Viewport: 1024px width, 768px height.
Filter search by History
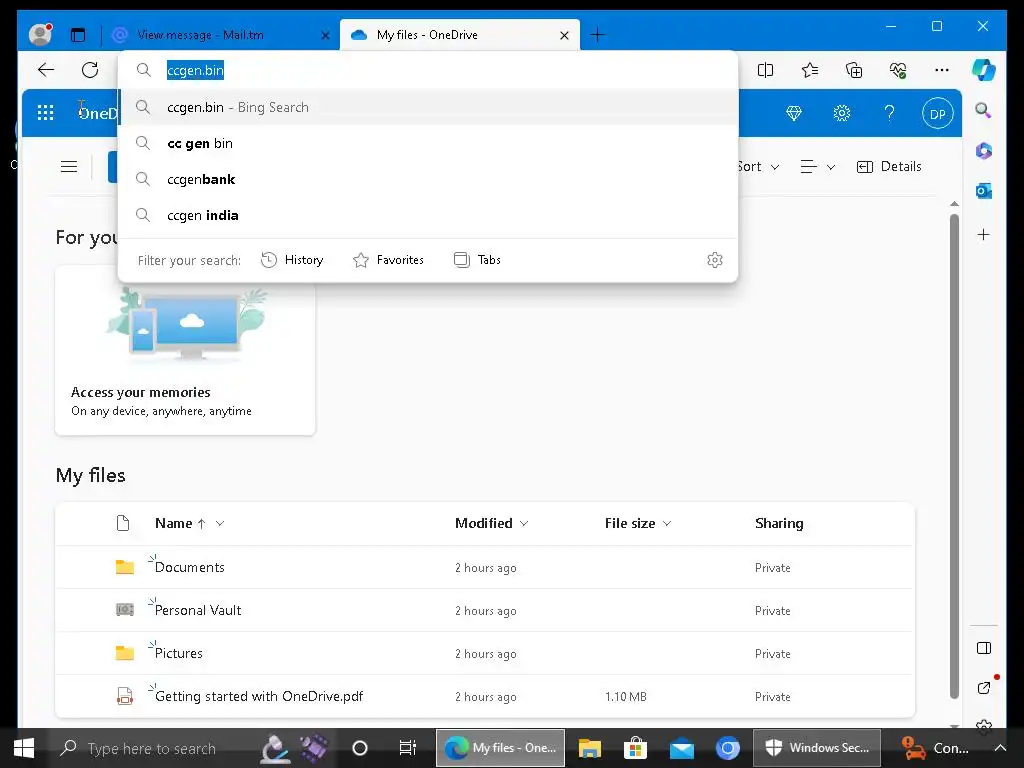point(292,260)
